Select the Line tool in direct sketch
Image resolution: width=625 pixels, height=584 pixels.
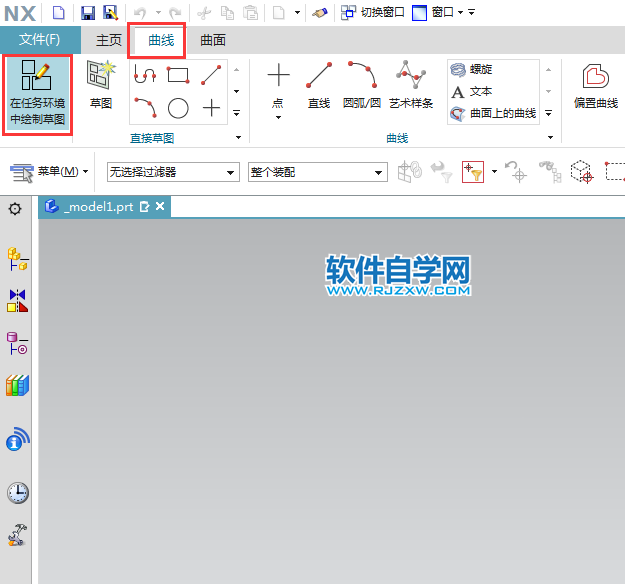point(211,75)
